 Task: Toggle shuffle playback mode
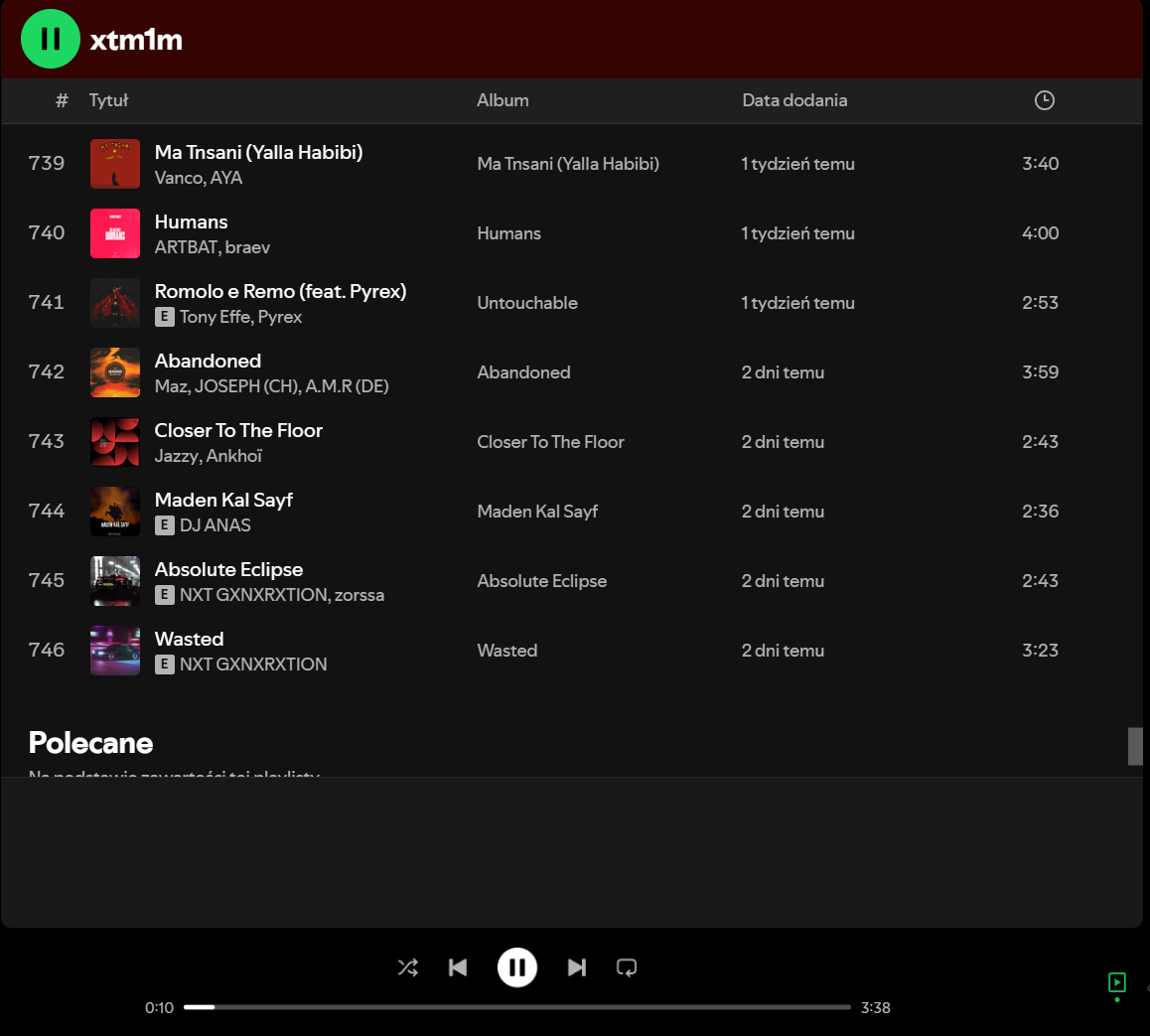pyautogui.click(x=407, y=967)
